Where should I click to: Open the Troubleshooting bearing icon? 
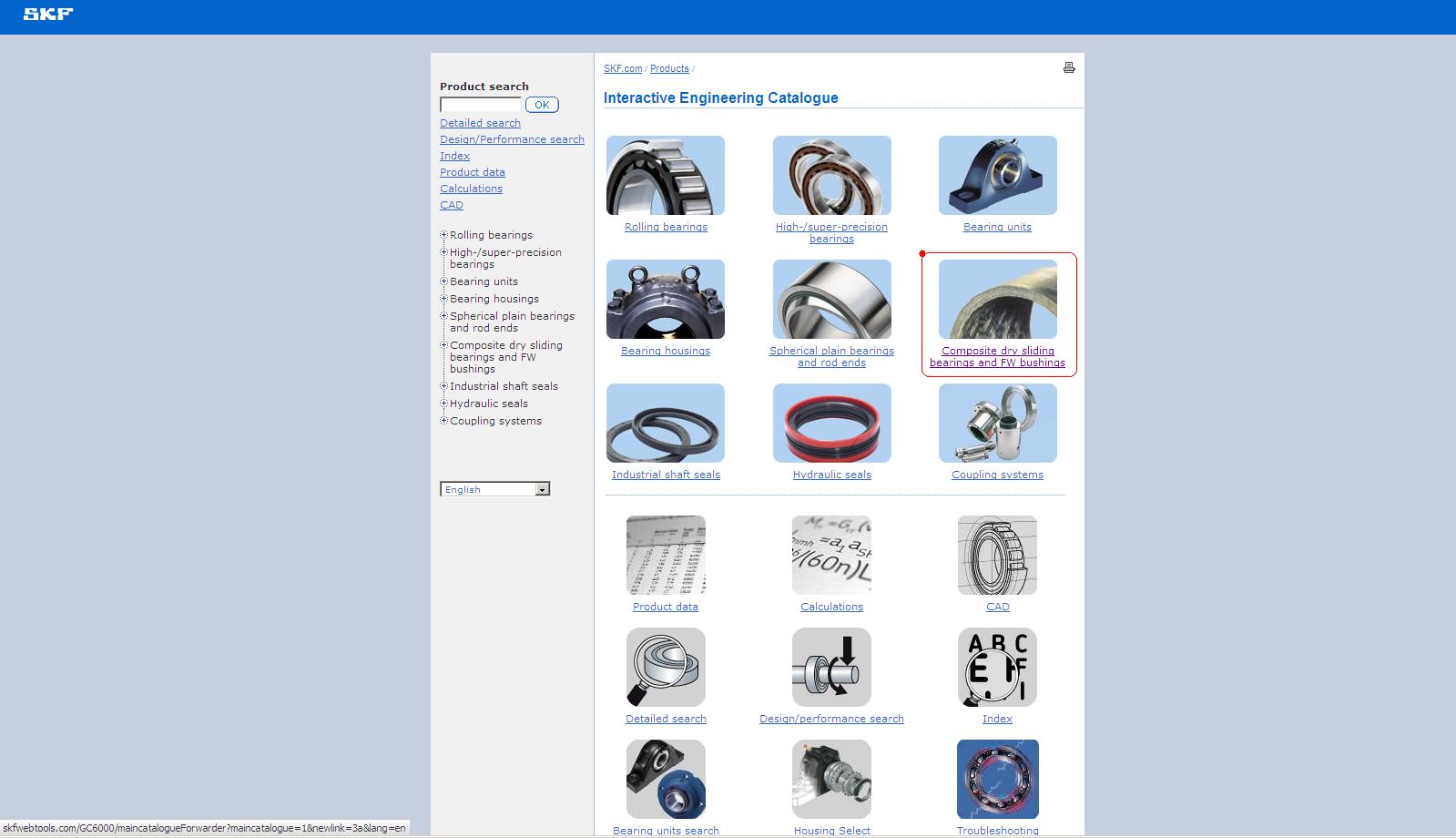(x=997, y=779)
